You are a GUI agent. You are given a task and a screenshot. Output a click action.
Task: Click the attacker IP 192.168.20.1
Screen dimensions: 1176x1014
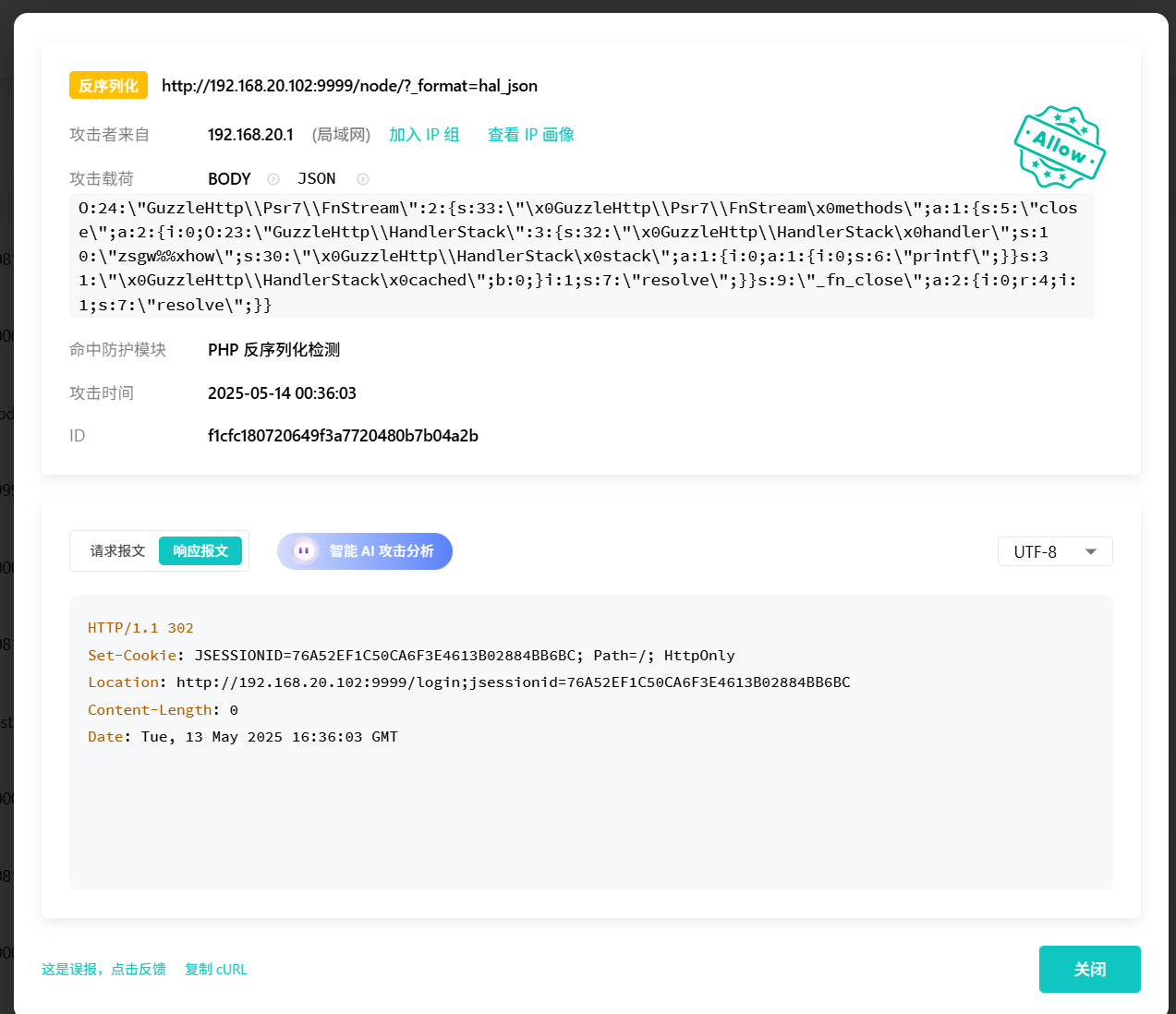tap(250, 135)
